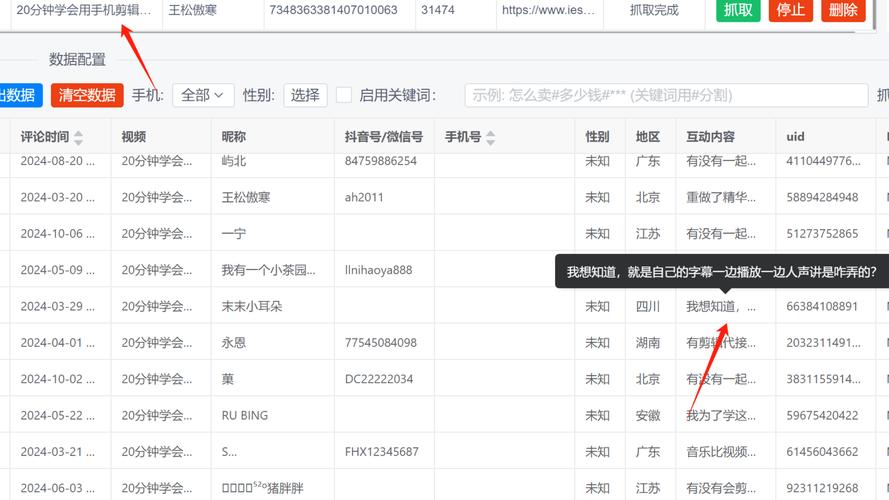
Task: Click the 地区 column header
Action: click(x=647, y=137)
